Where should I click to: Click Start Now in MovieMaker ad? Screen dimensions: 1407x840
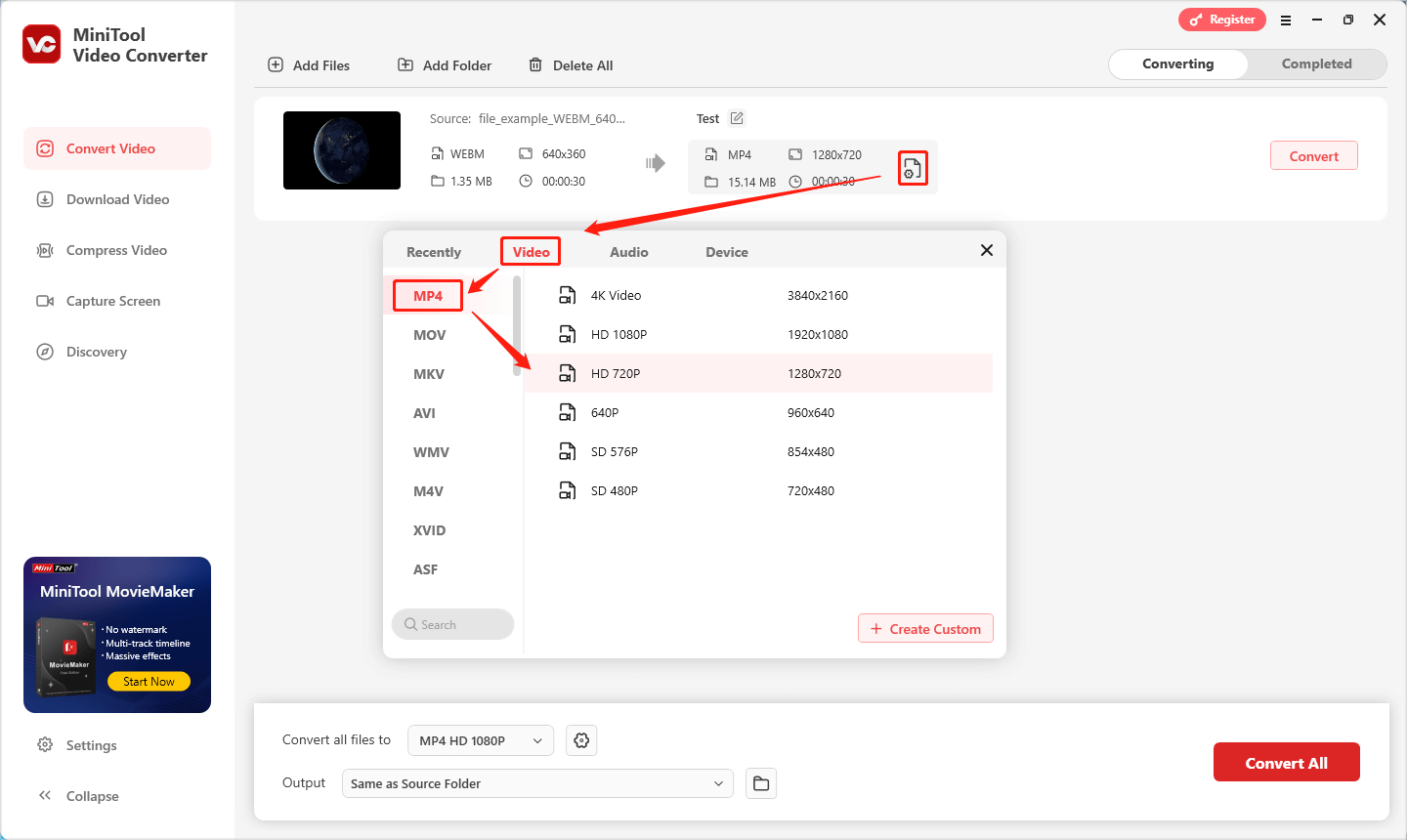tap(149, 682)
